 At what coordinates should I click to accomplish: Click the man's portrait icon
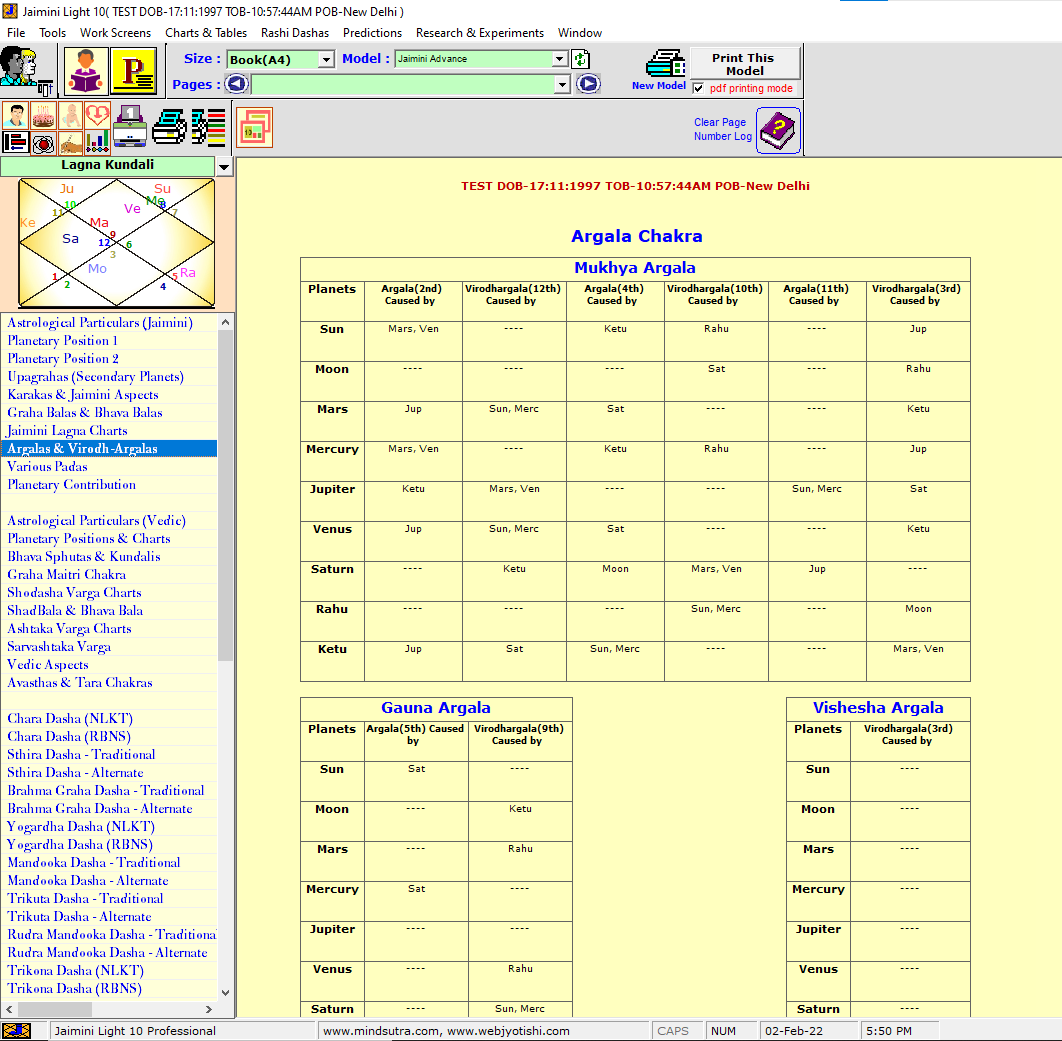pos(15,115)
